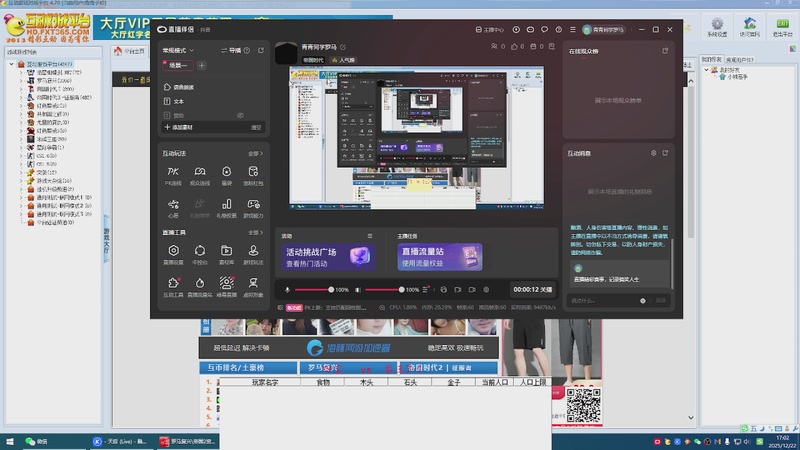The width and height of the screenshot is (800, 450).
Task: Open 微信 from the taskbar
Action: point(37,441)
